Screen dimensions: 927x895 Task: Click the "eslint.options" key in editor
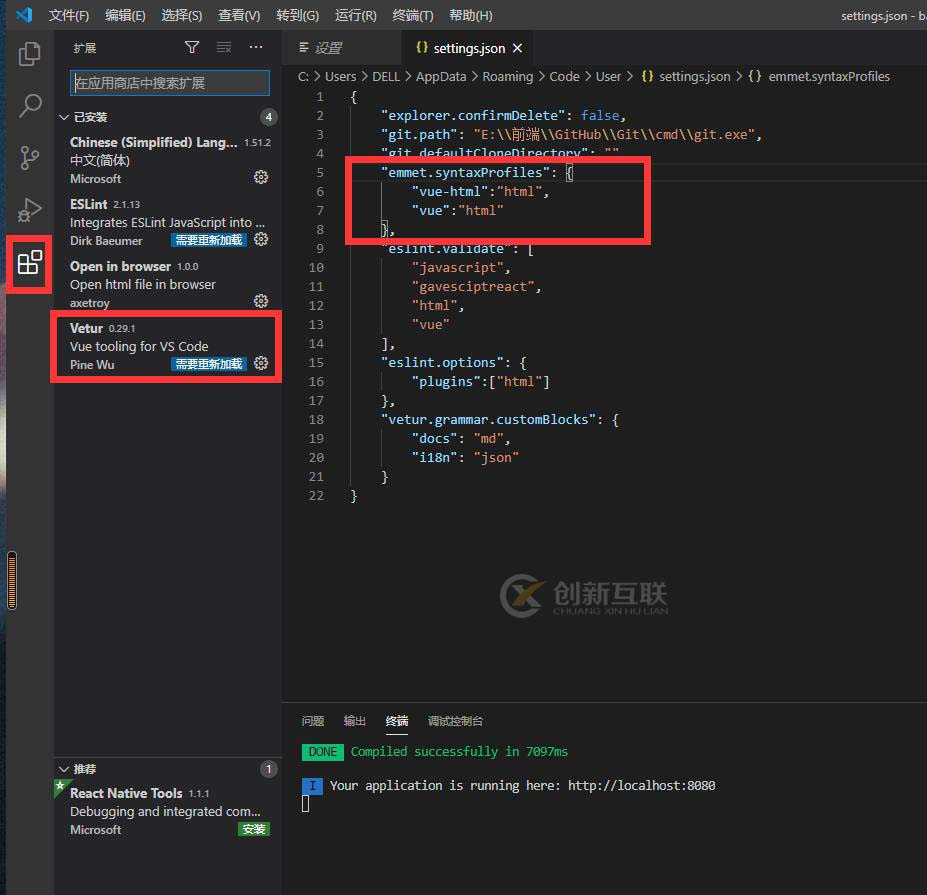coord(442,362)
